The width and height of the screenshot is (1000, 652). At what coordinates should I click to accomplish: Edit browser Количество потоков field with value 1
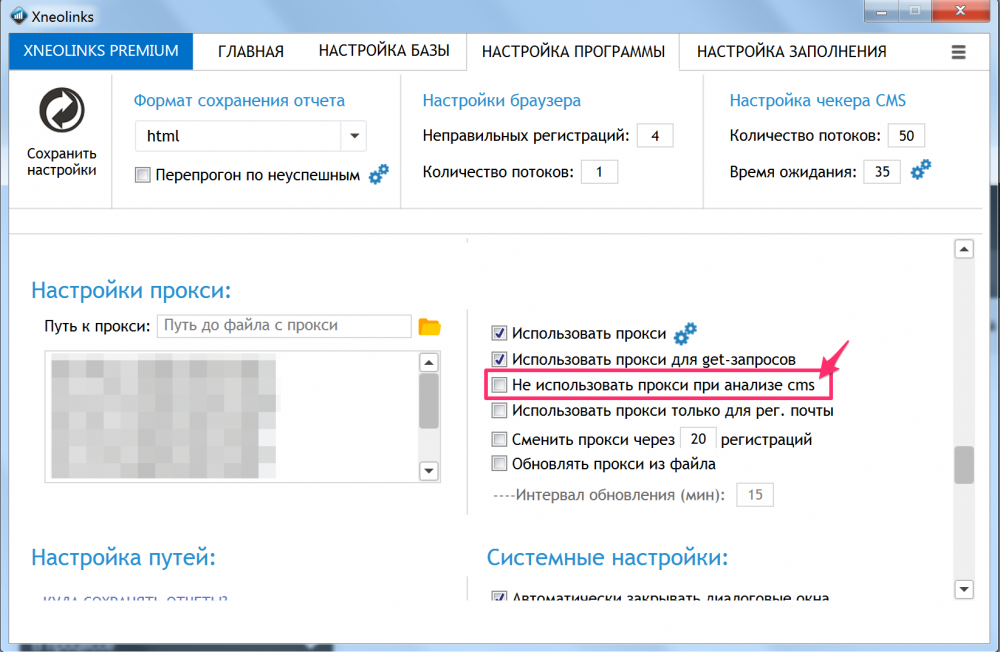pos(599,172)
